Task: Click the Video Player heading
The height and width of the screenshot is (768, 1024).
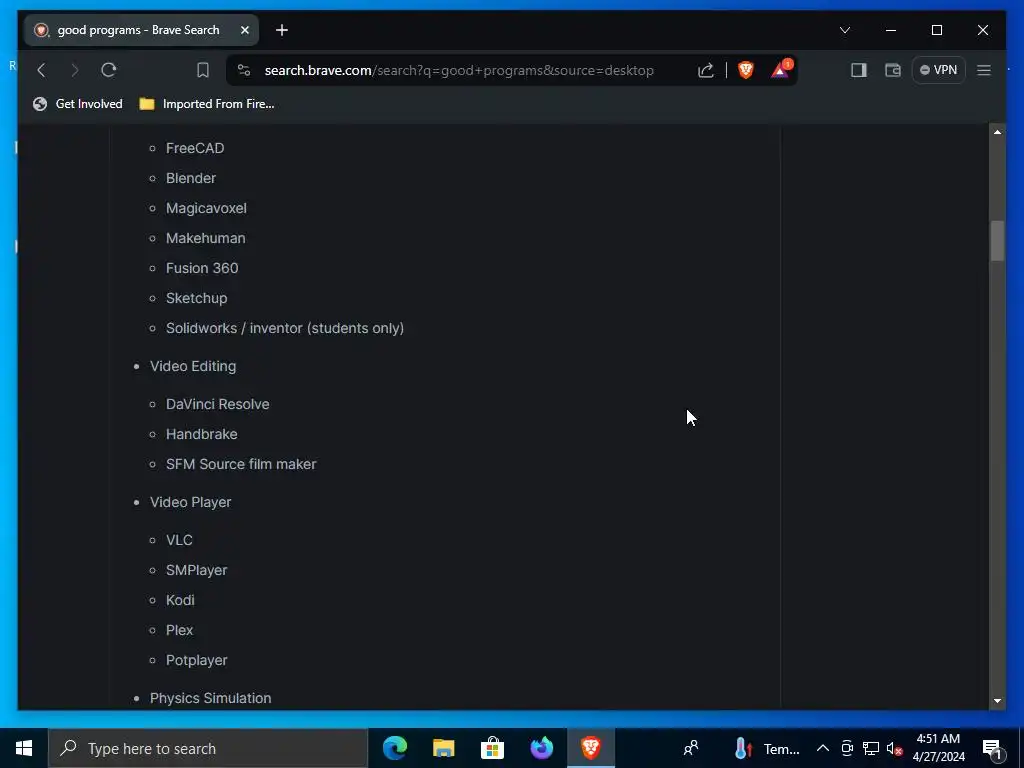Action: 190,502
